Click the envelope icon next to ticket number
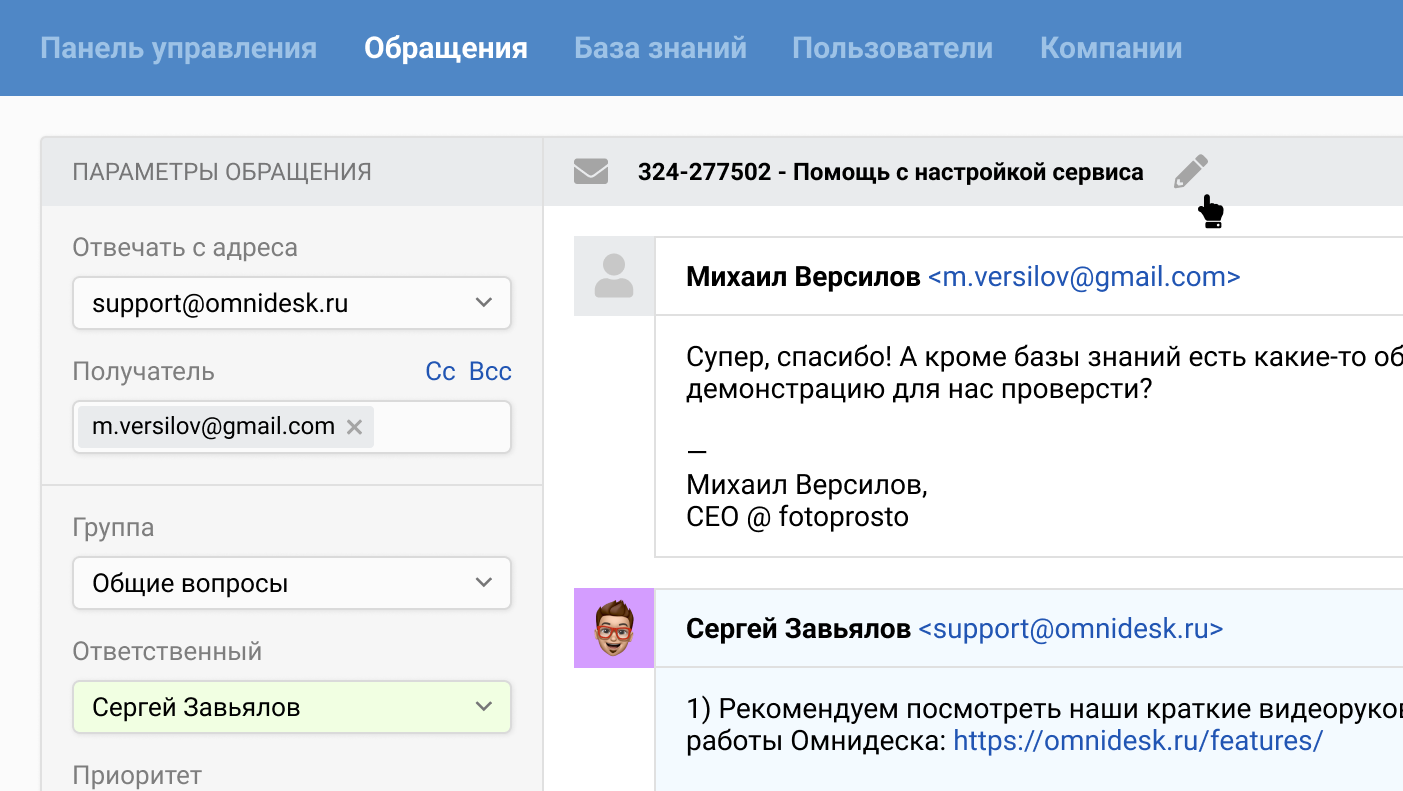Viewport: 1403px width, 791px height. pyautogui.click(x=590, y=171)
